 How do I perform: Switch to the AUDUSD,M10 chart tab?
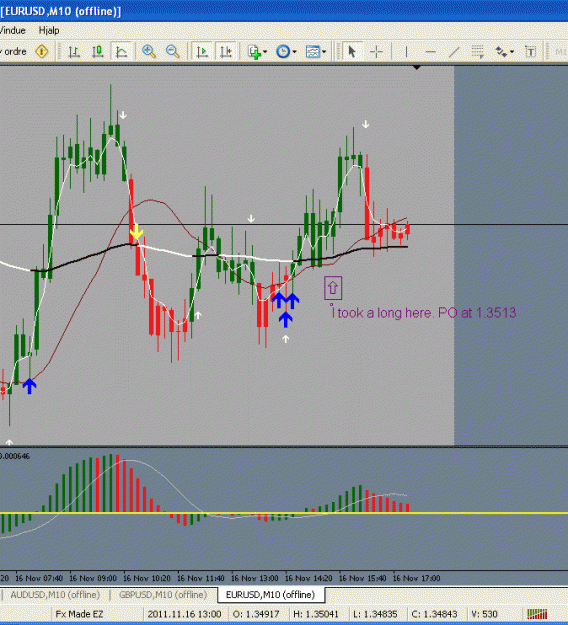(x=55, y=595)
